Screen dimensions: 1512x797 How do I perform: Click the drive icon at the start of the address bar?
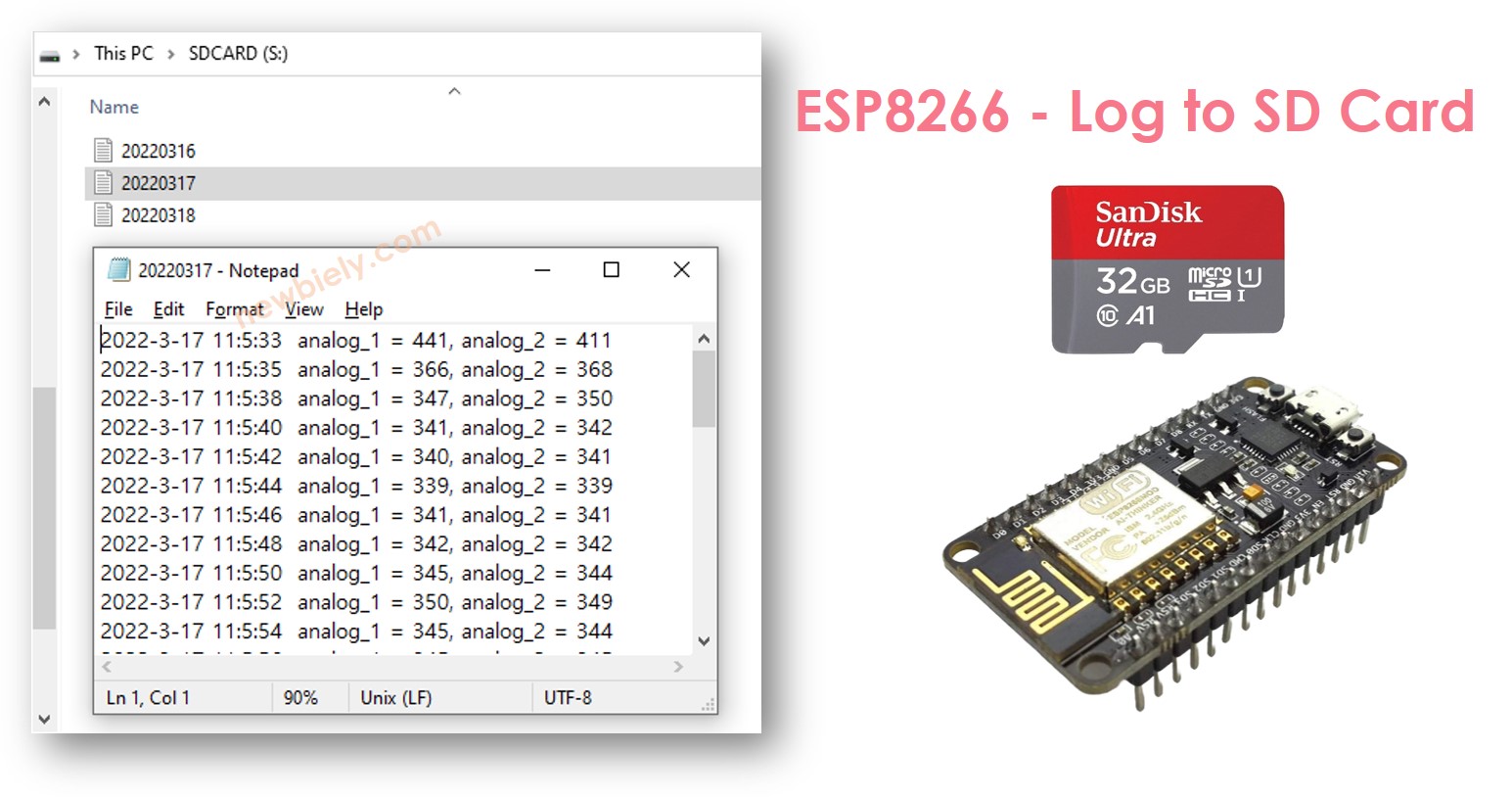51,54
